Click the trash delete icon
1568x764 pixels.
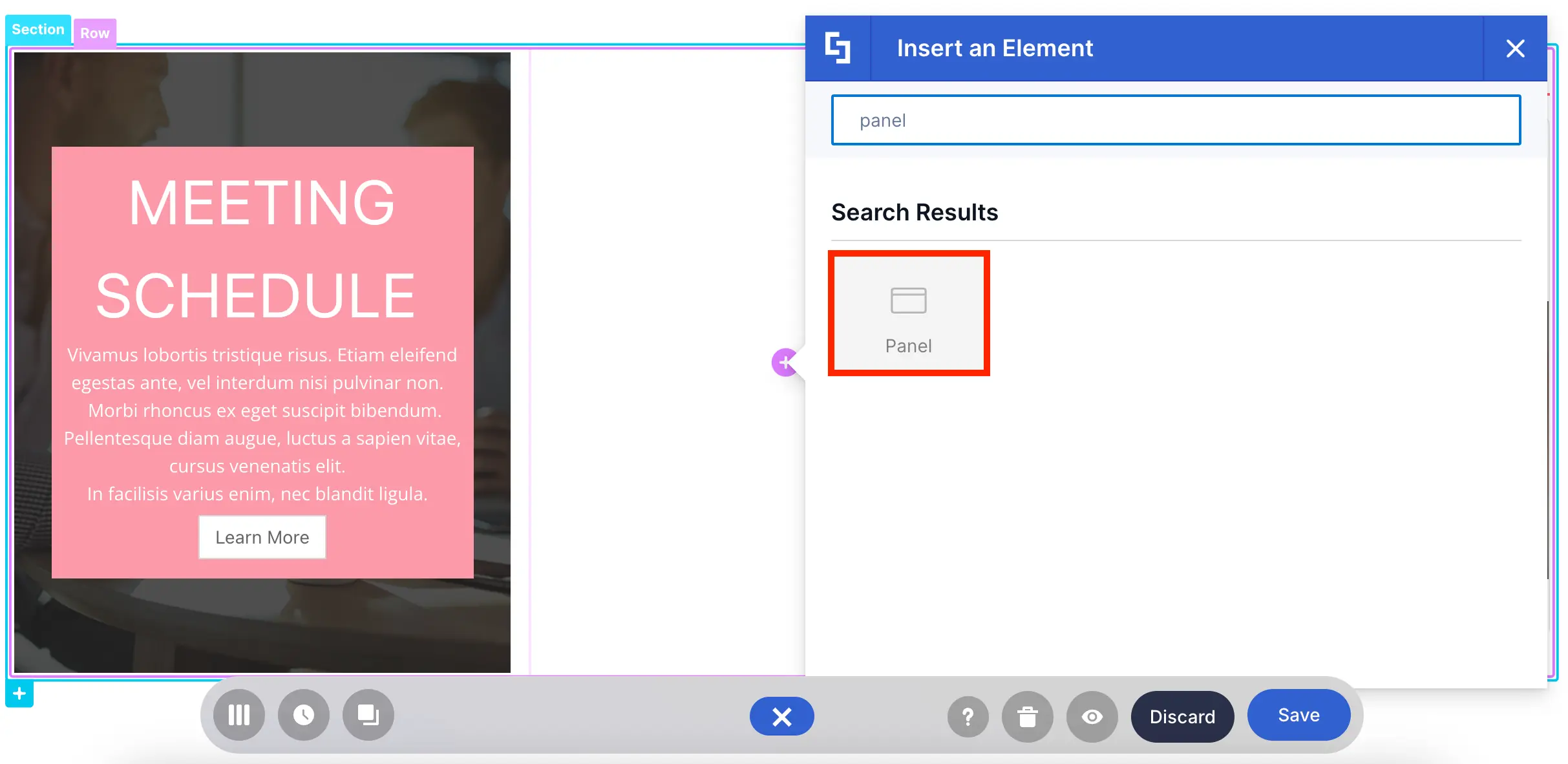tap(1028, 716)
